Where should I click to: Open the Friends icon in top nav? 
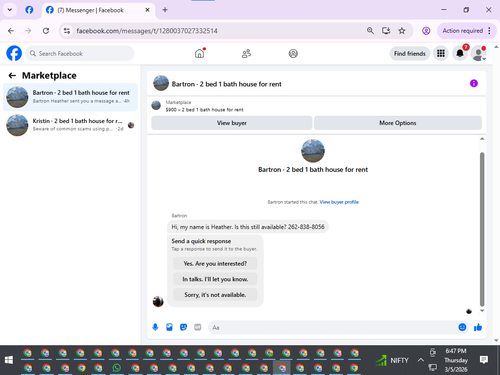coord(246,53)
